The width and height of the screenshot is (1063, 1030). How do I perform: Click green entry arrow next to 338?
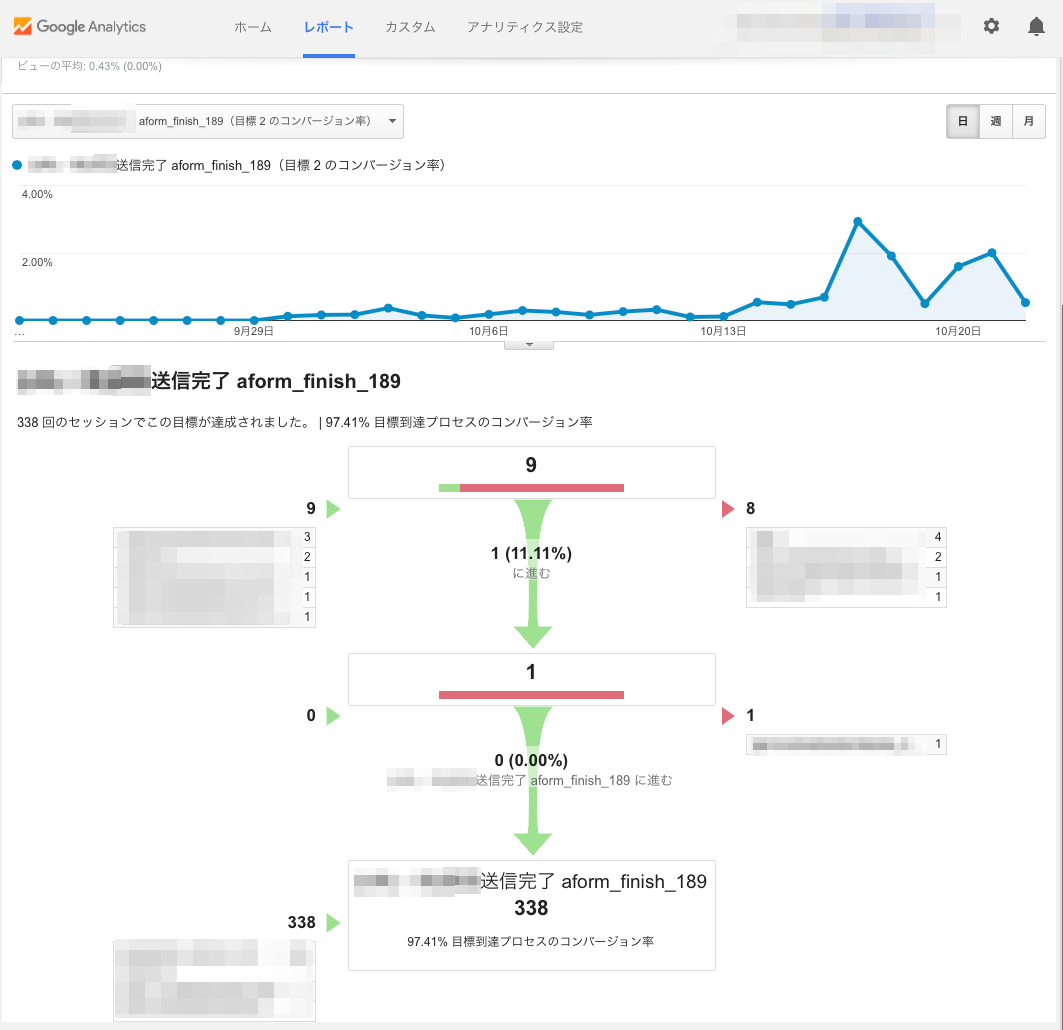[334, 922]
